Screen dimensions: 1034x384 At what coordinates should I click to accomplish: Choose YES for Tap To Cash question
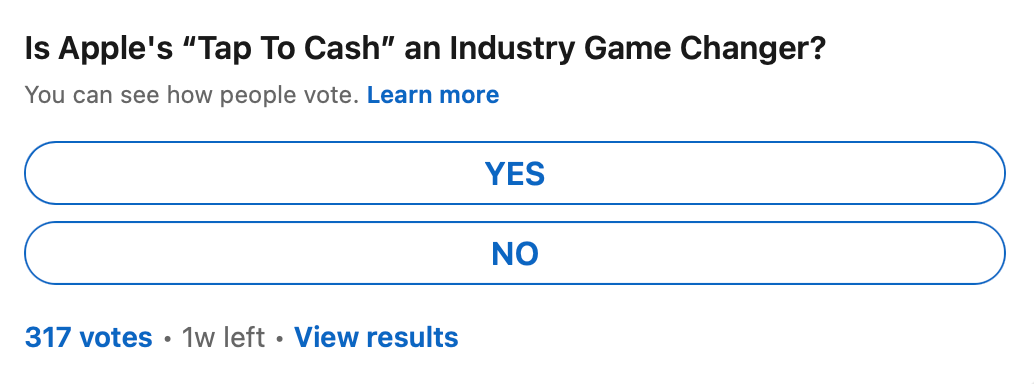[x=514, y=173]
